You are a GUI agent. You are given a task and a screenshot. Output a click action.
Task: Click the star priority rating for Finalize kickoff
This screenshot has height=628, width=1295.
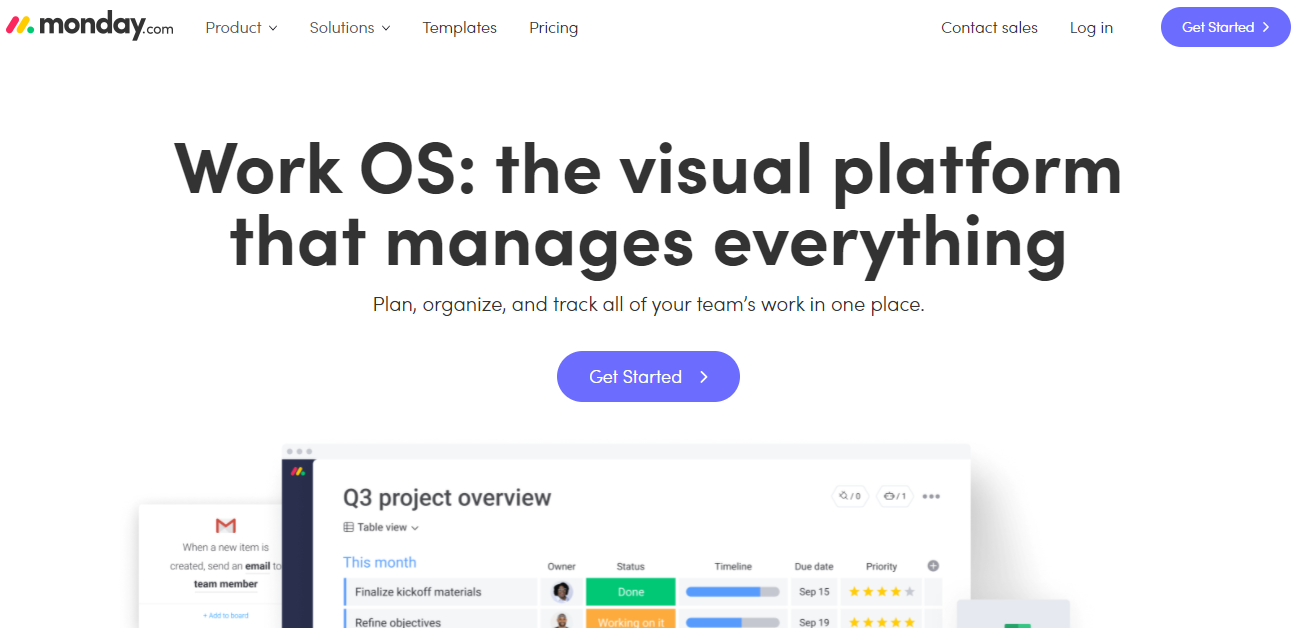pos(881,592)
